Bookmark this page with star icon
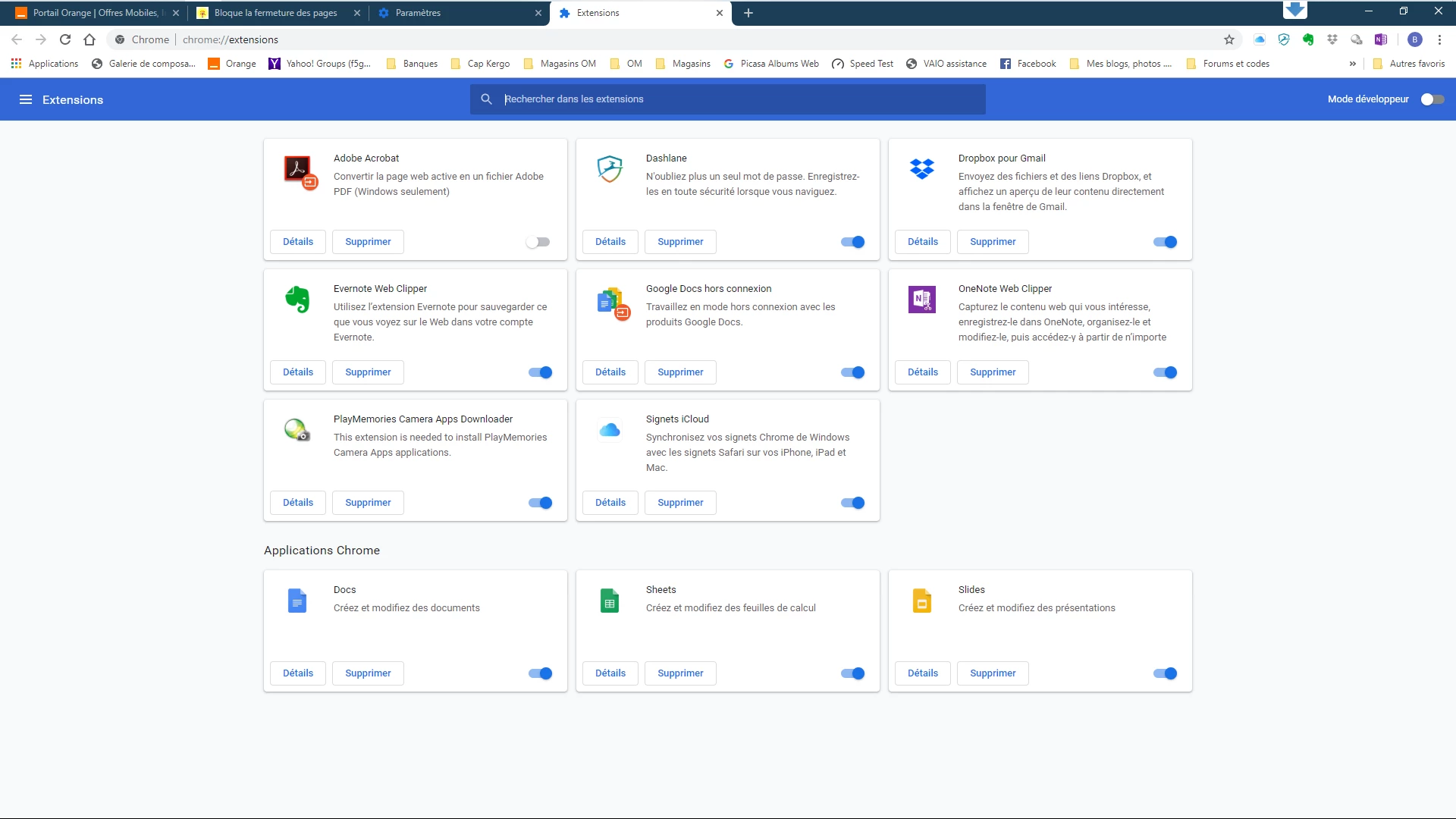 tap(1229, 39)
